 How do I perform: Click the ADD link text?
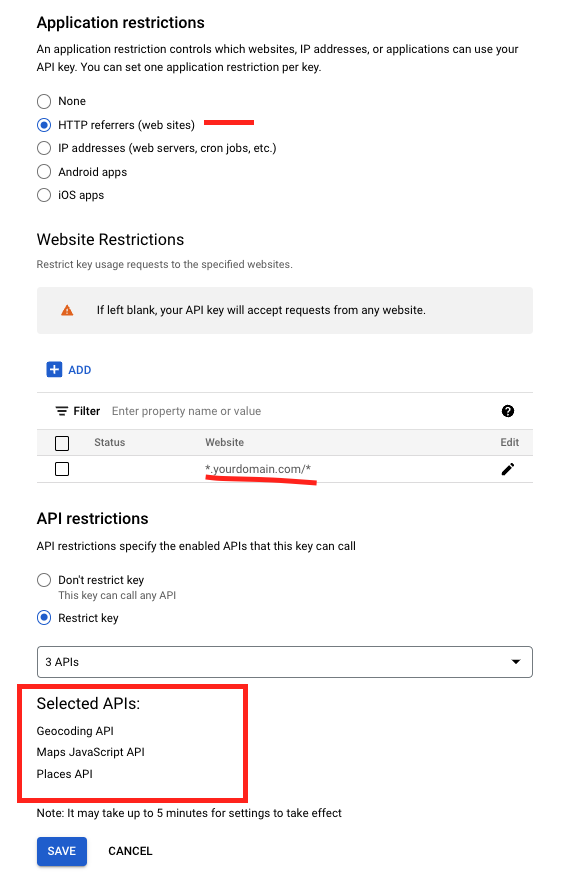point(80,370)
